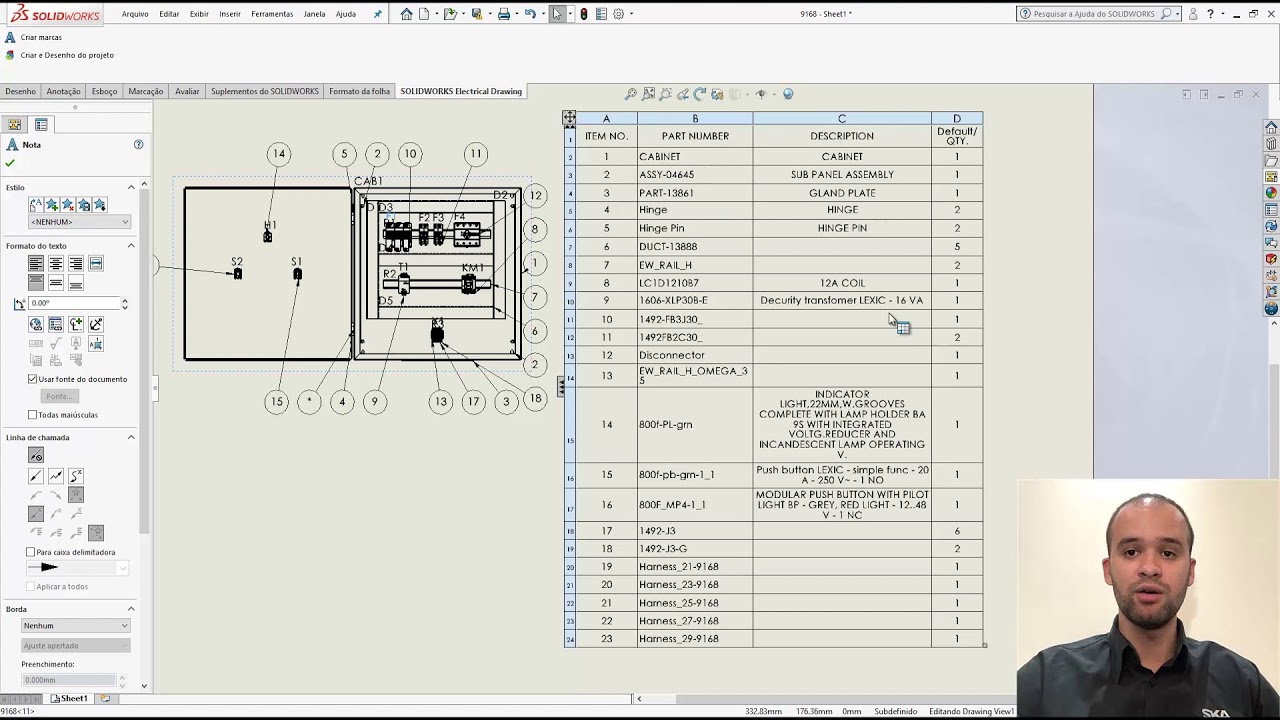Click the Rebuild traffic light icon
The height and width of the screenshot is (720, 1280).
584,14
